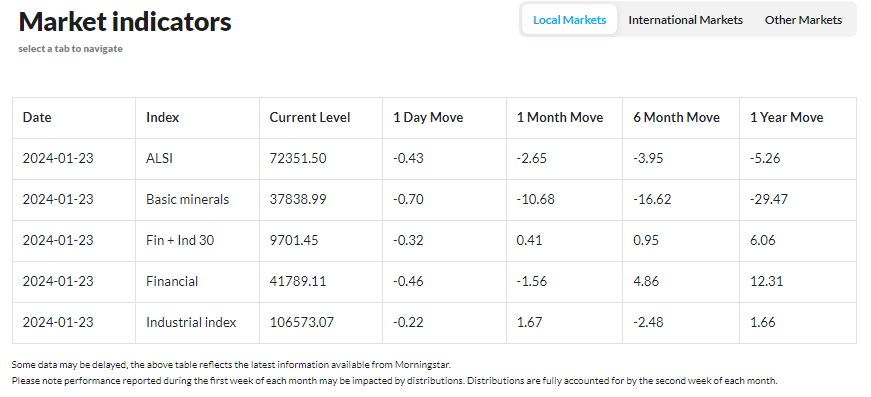
Task: Click the 1 Year Move header
Action: [x=787, y=118]
